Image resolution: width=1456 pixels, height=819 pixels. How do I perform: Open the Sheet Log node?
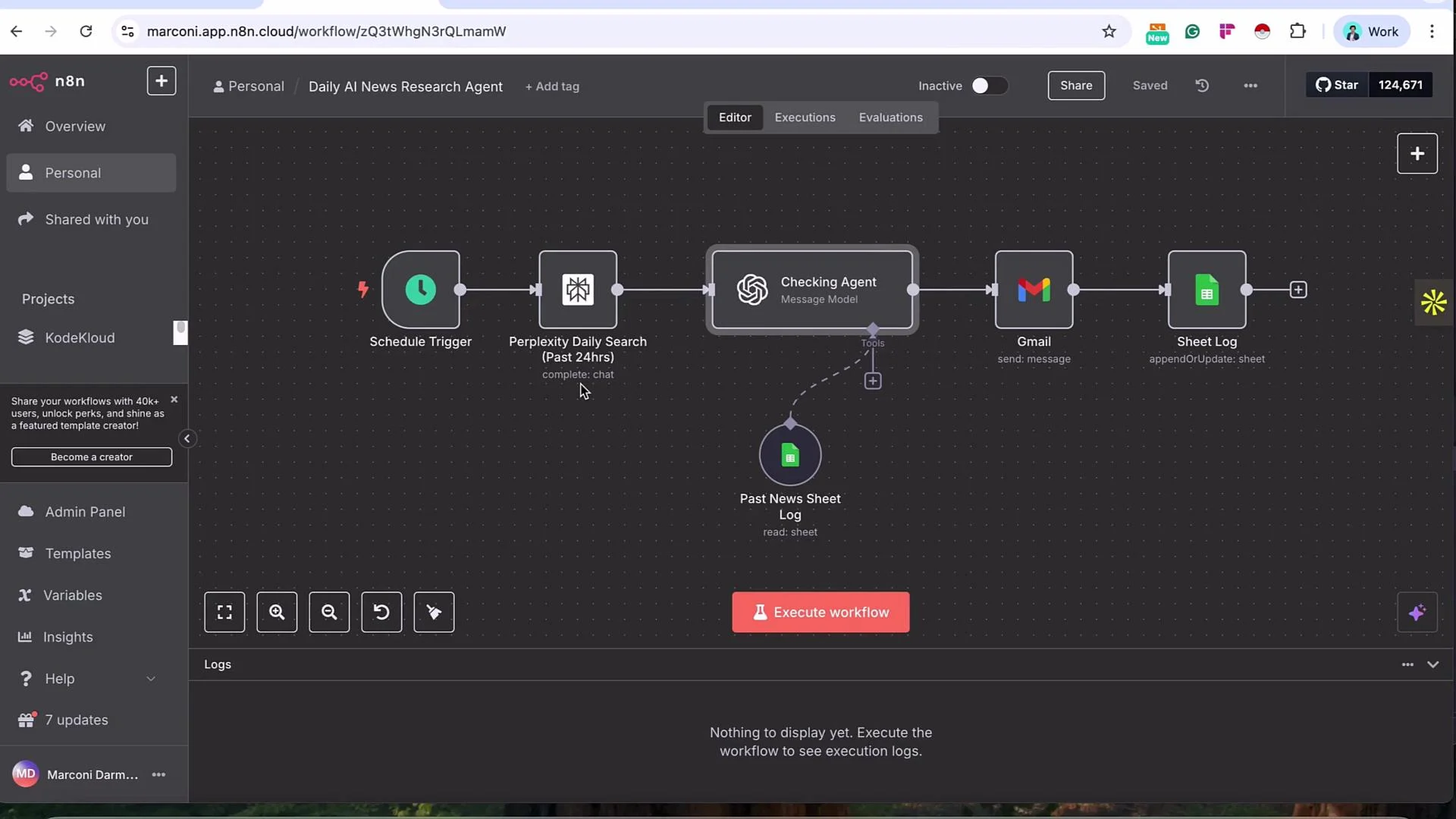(1207, 290)
